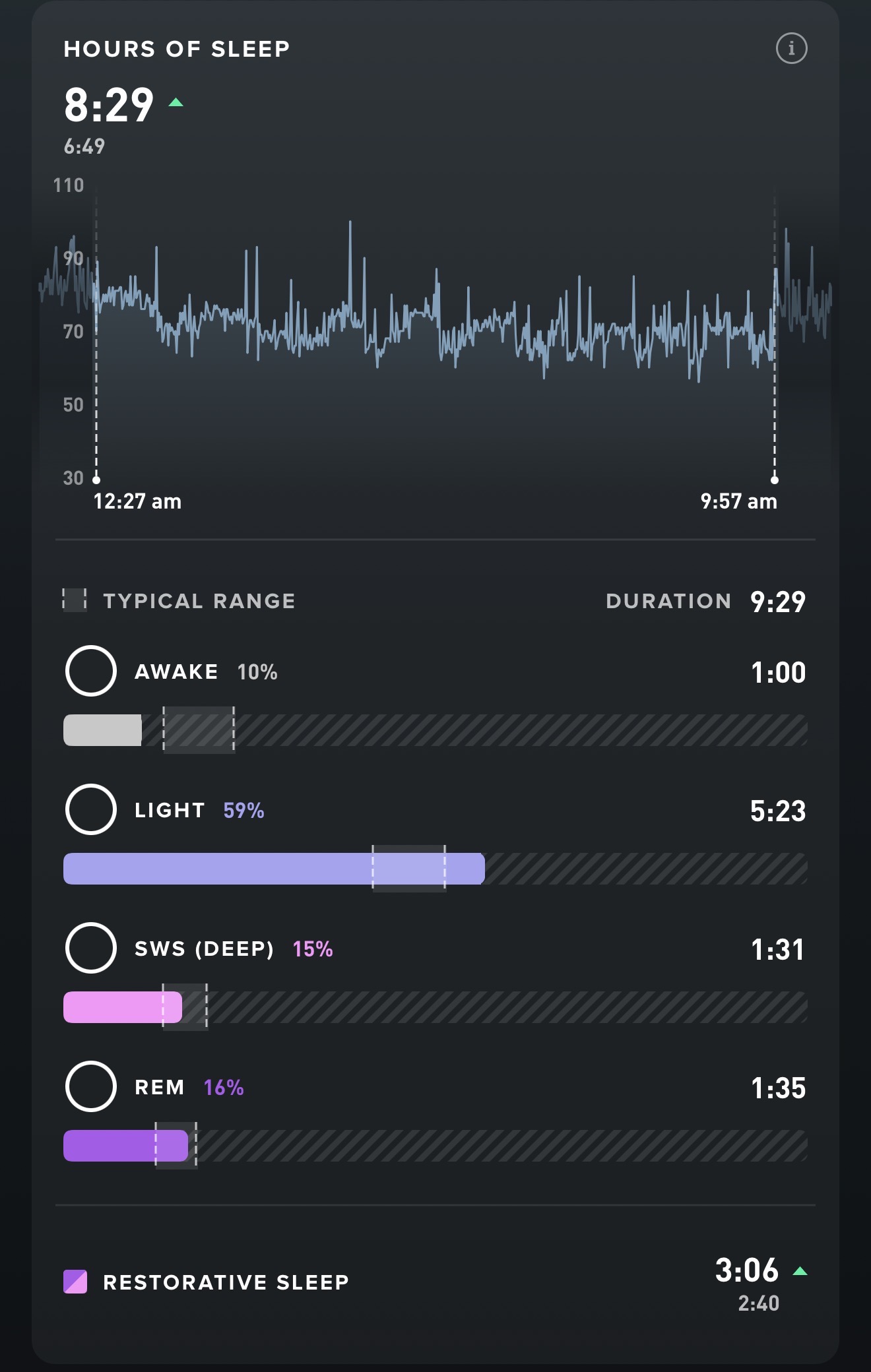The width and height of the screenshot is (871, 1372).
Task: Tap the Restorative Sleep color square icon
Action: pos(75,1282)
